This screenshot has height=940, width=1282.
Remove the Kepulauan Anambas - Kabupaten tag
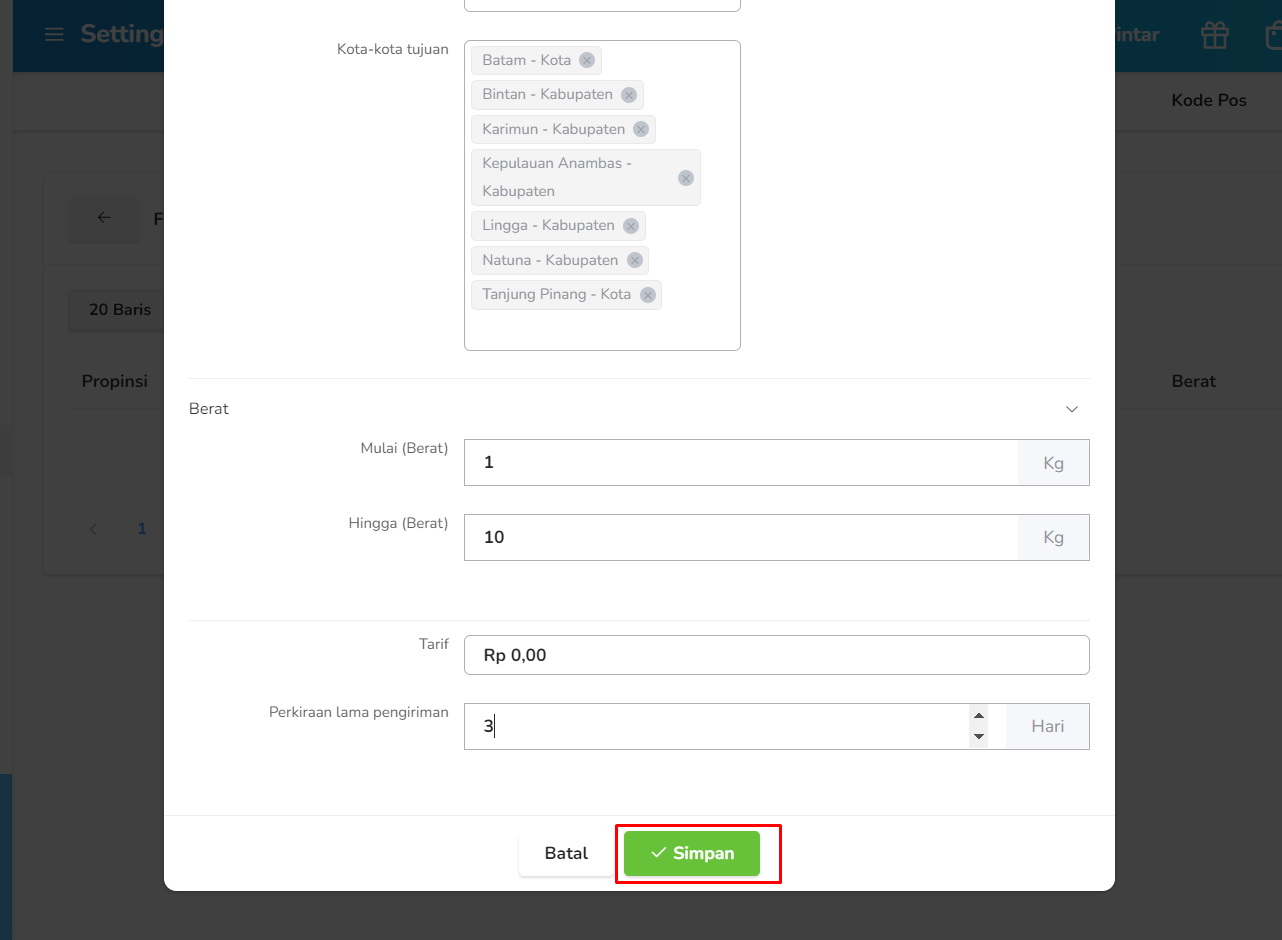pyautogui.click(x=686, y=178)
